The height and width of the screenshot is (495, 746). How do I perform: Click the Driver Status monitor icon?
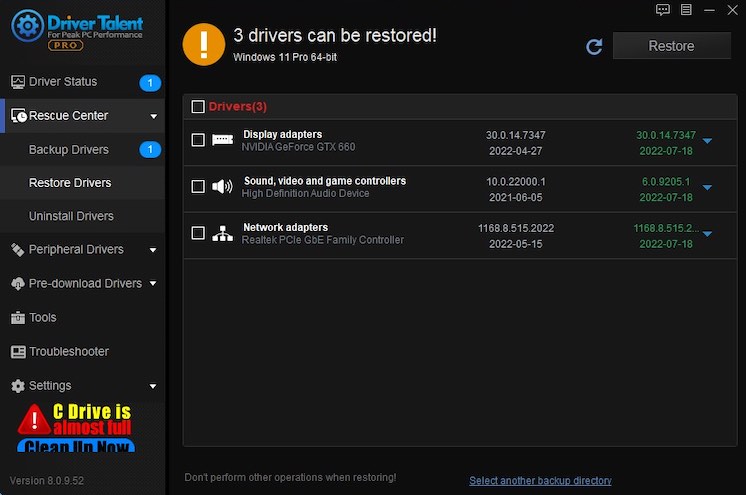[18, 82]
